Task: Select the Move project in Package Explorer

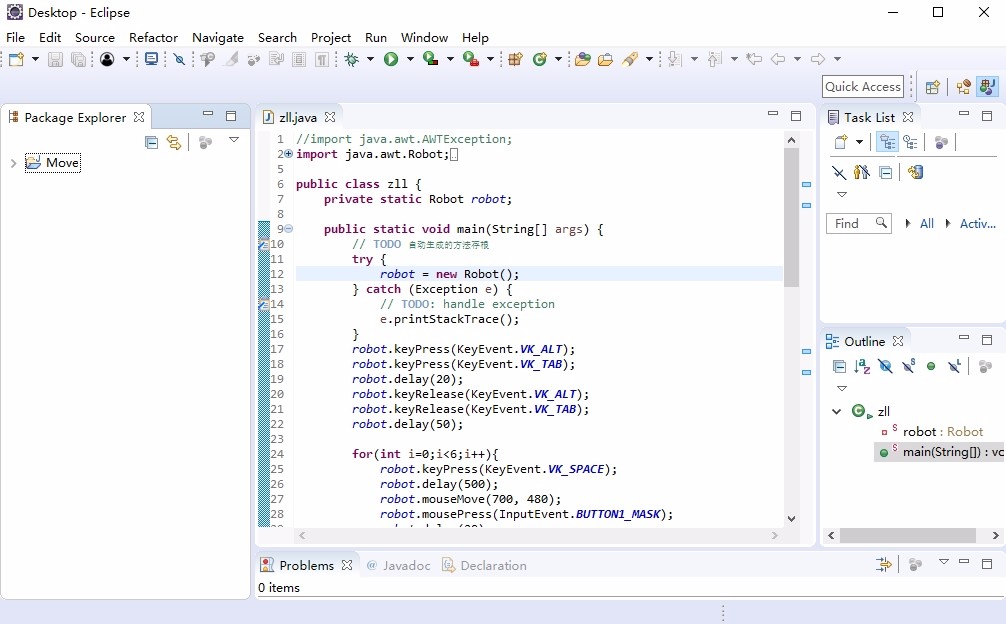Action: pyautogui.click(x=53, y=163)
